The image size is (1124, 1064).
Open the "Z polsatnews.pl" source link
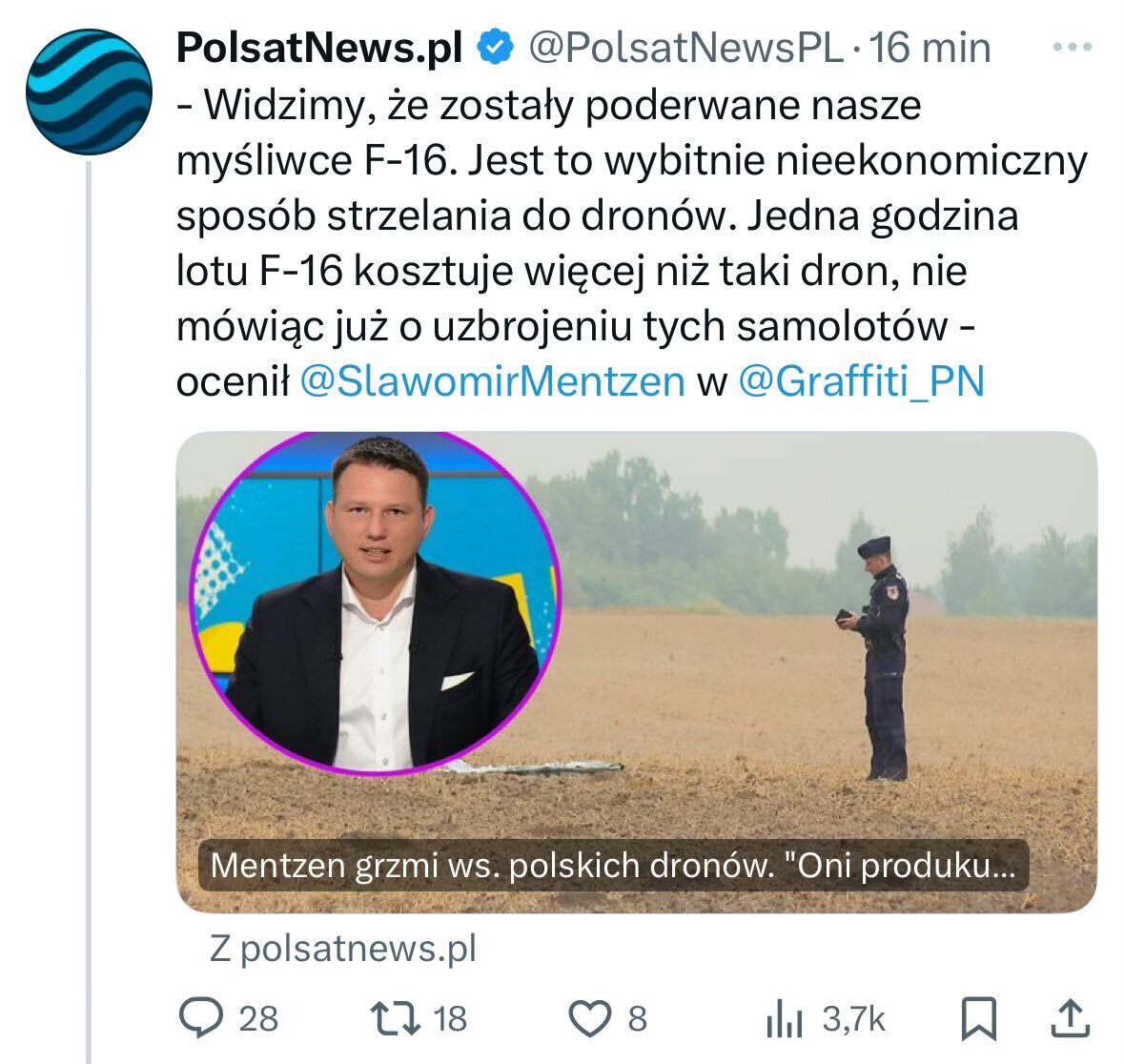(342, 948)
